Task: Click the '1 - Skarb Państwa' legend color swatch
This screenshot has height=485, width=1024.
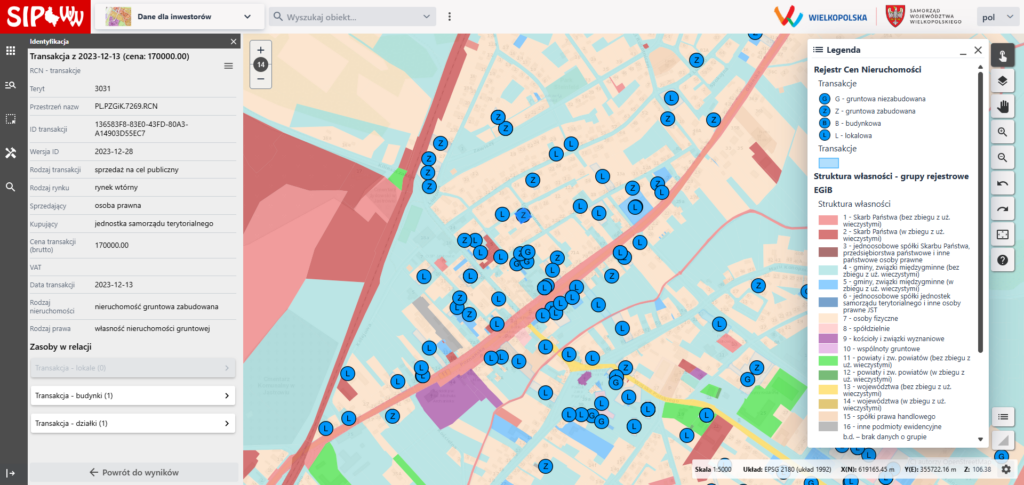Action: coord(829,220)
